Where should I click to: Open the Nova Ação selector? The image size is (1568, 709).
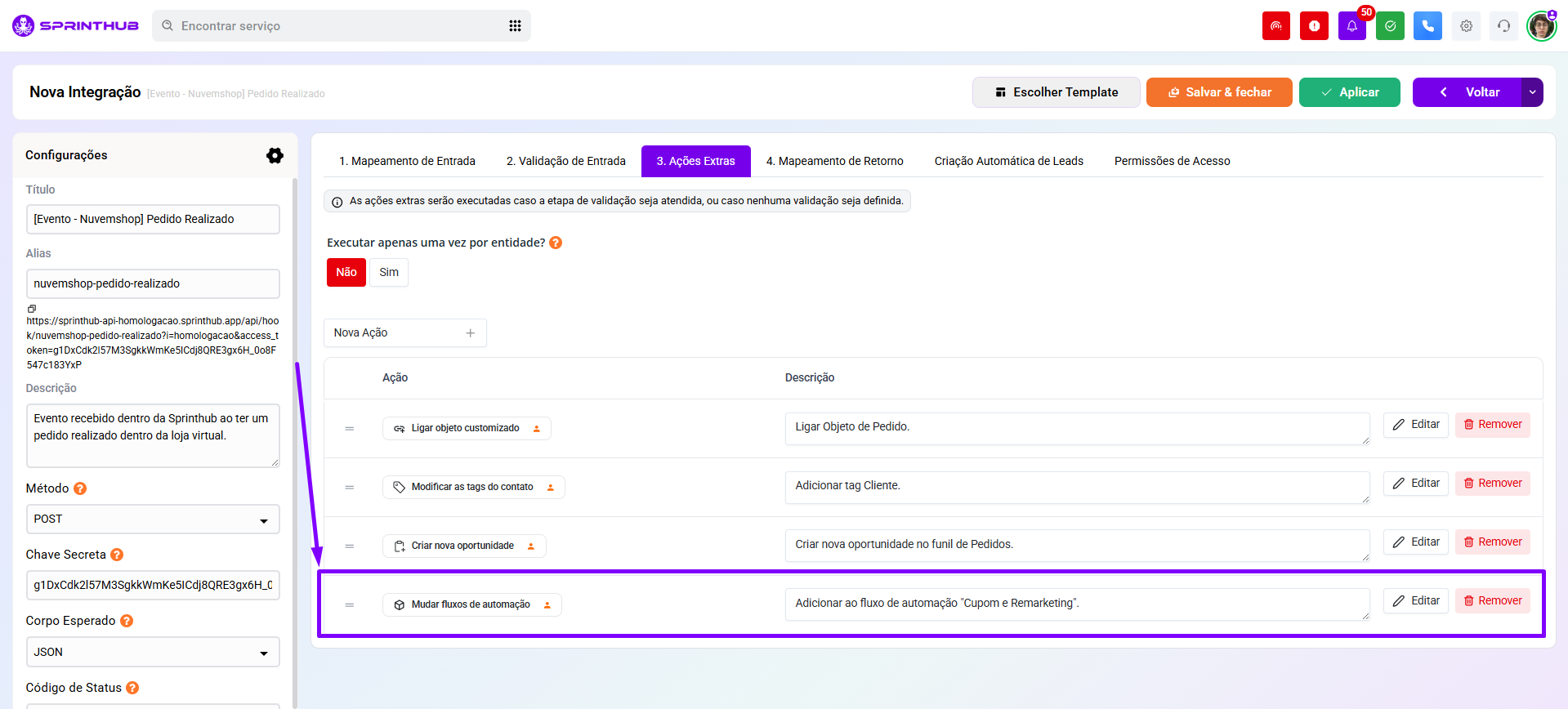pyautogui.click(x=404, y=333)
